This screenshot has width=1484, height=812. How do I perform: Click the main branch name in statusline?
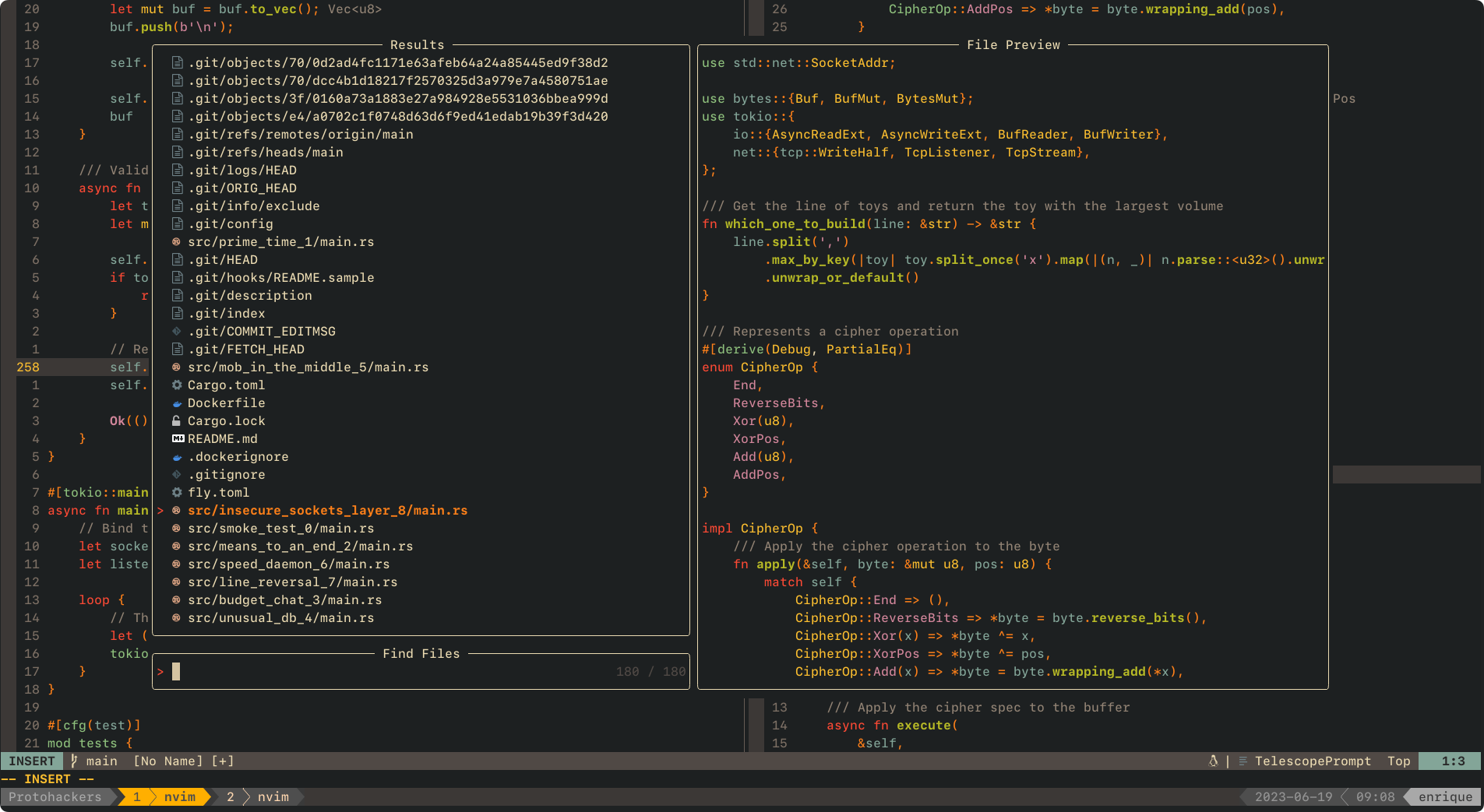pos(102,761)
